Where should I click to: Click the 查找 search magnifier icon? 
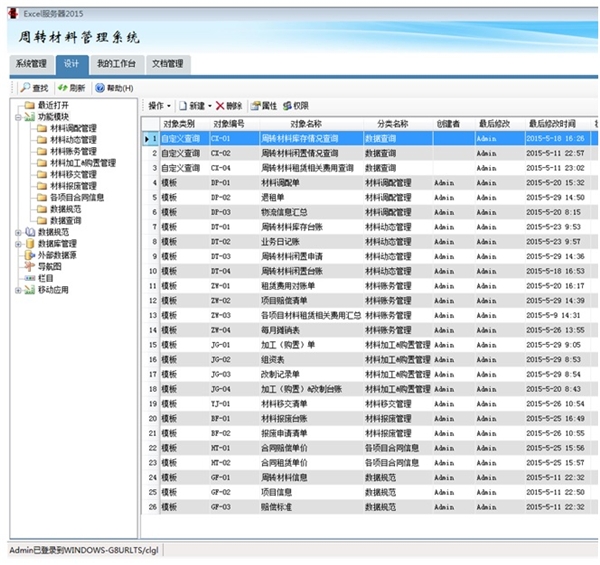[25, 88]
